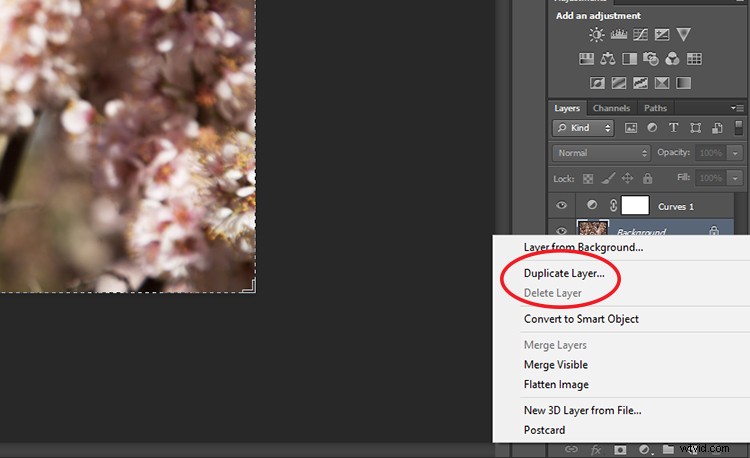The image size is (750, 458).
Task: Choose Duplicate Layer from context menu
Action: coord(564,273)
